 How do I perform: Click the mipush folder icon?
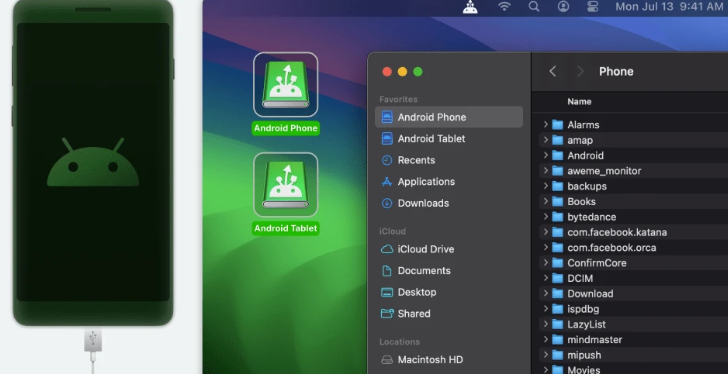tap(557, 355)
